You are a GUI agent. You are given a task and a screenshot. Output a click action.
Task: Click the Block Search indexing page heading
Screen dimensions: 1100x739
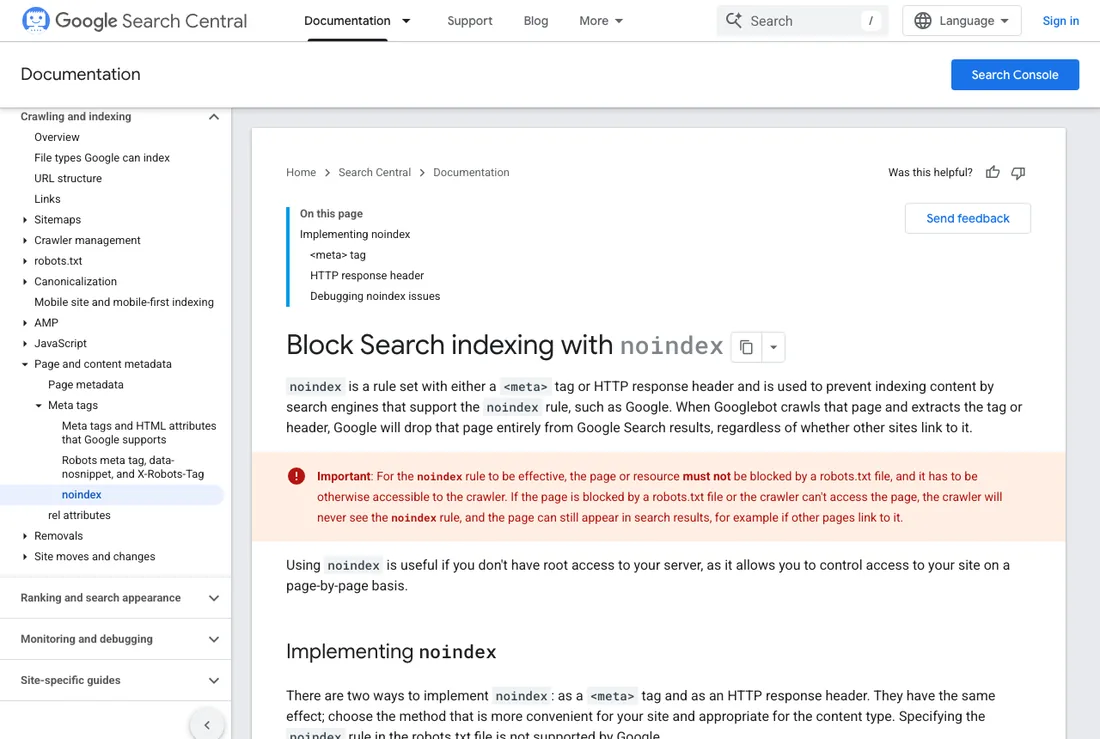point(504,345)
